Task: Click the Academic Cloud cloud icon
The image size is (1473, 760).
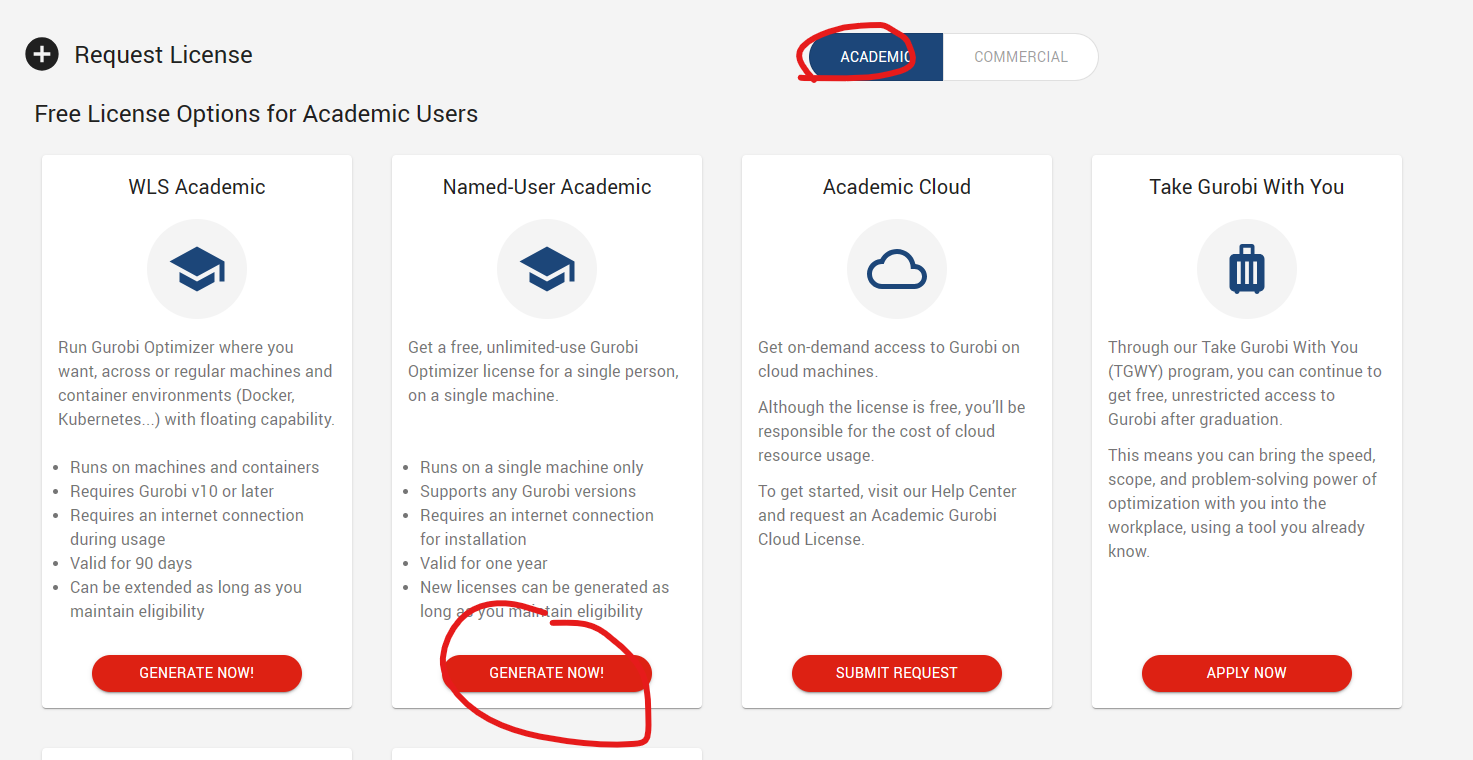Action: click(x=897, y=269)
